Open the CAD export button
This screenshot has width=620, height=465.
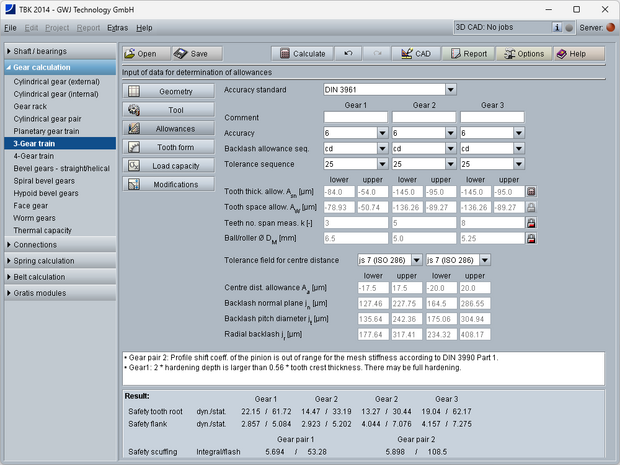(415, 54)
